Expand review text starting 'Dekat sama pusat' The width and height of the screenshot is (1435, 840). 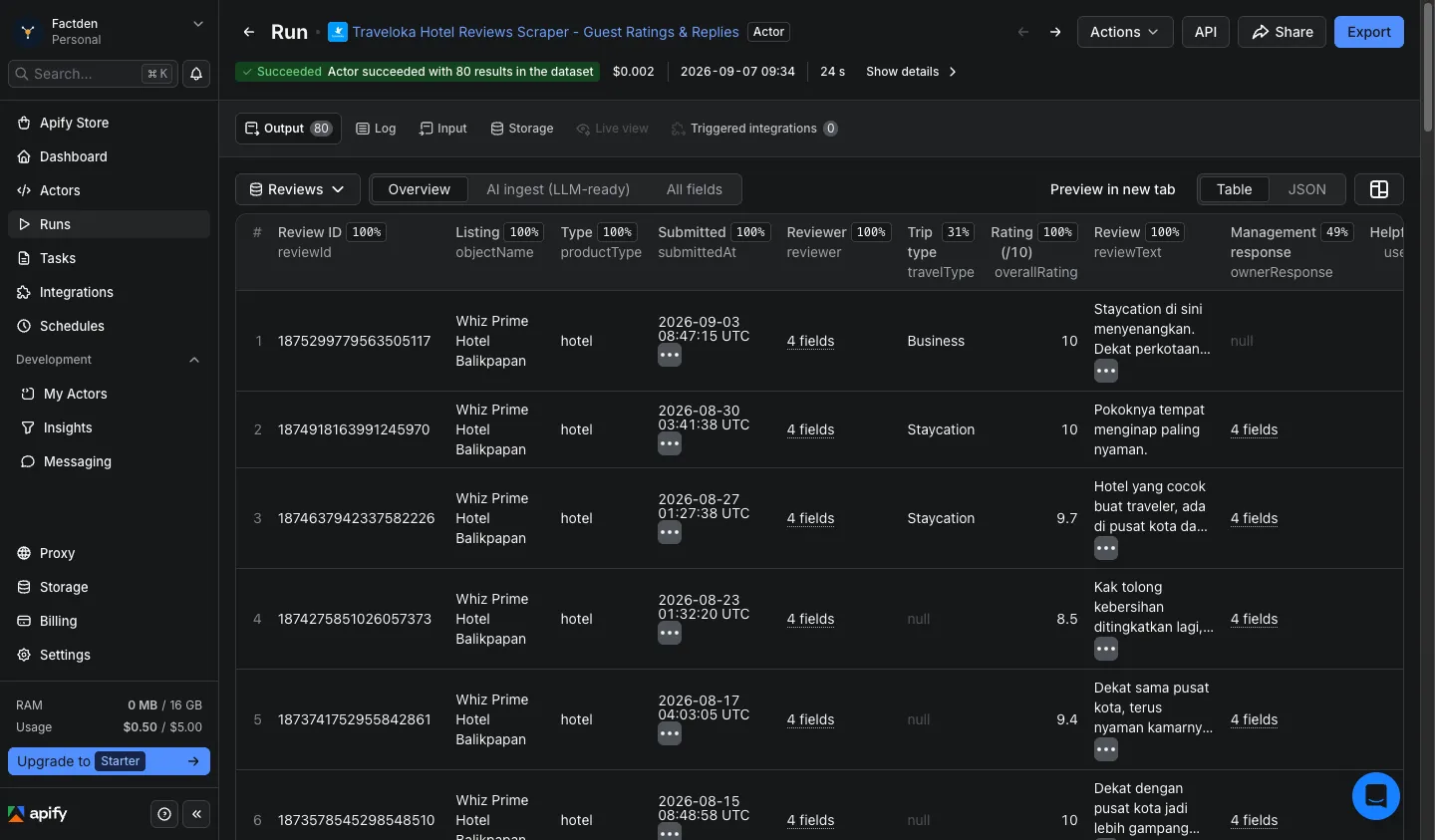pyautogui.click(x=1106, y=749)
